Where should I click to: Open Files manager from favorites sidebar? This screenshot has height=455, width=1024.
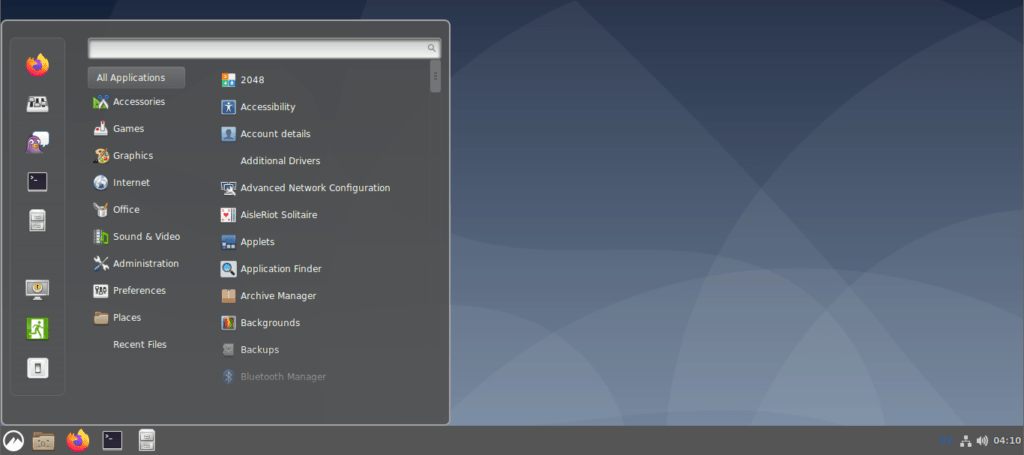(37, 221)
